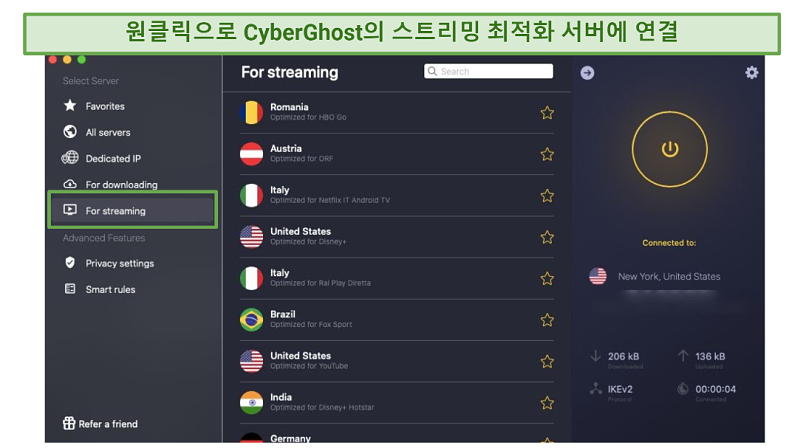
Task: Click the India flag icon for Hotstar
Action: click(251, 402)
